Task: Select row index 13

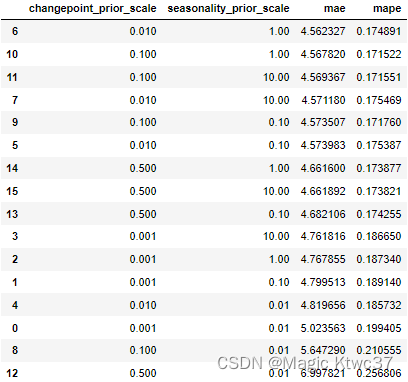Action: tap(12, 214)
